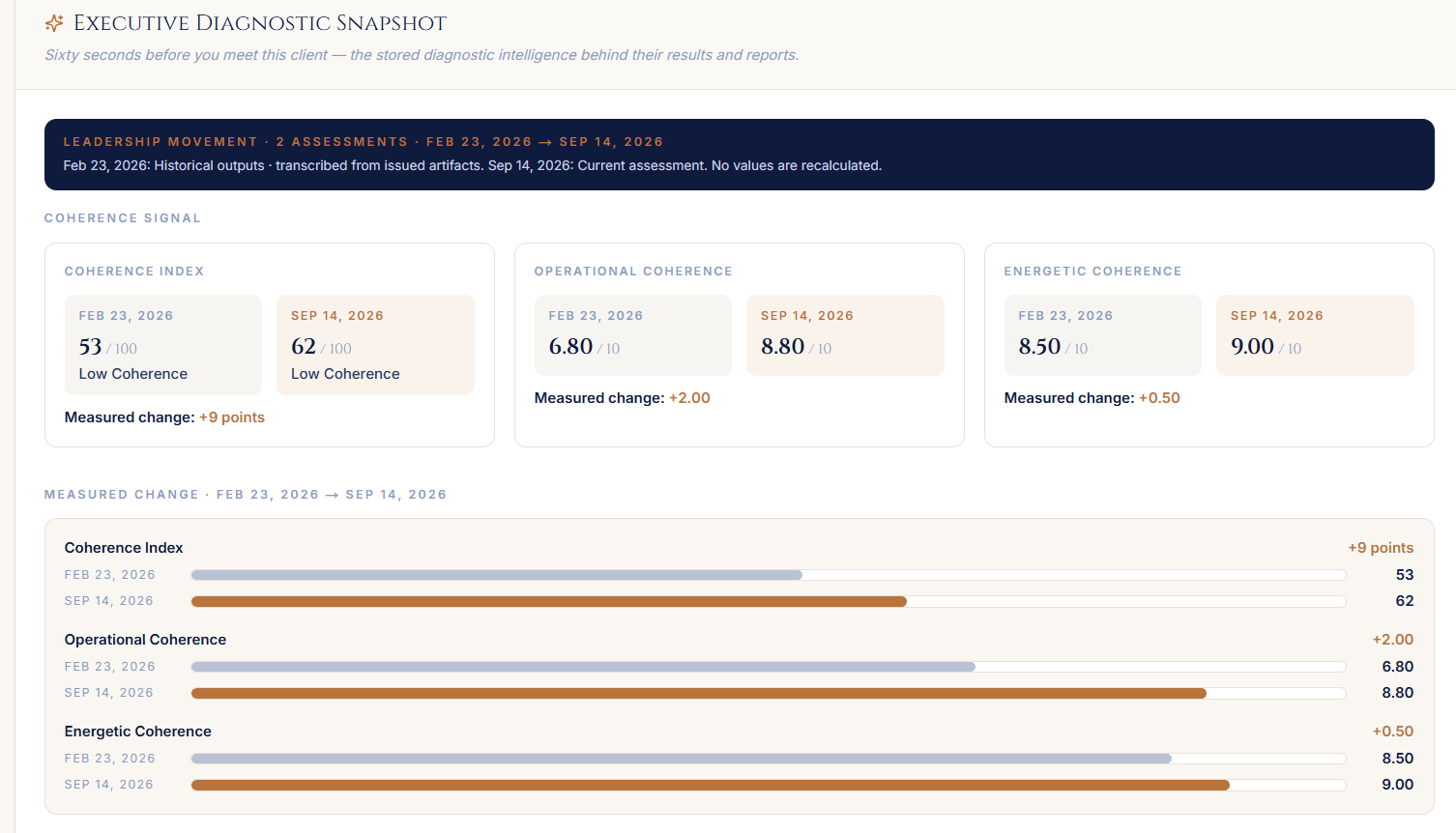Click the Energetic Coherence card heading
This screenshot has height=833, width=1456.
1092,272
